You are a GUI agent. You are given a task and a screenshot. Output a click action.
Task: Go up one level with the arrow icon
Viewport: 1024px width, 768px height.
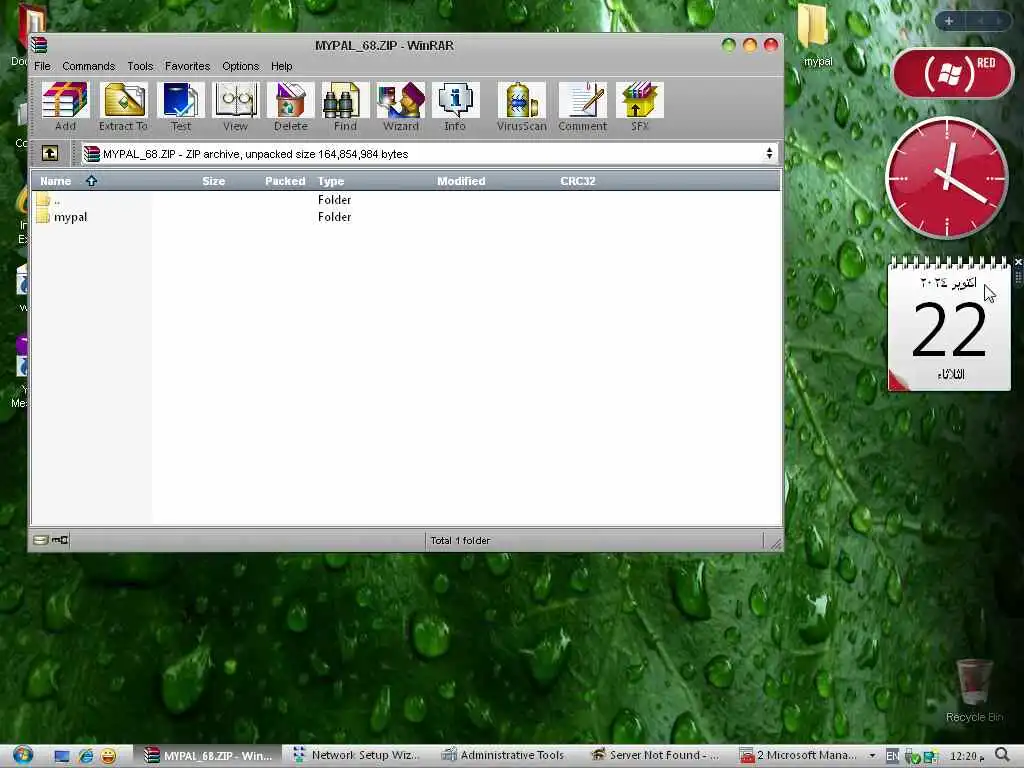point(50,153)
